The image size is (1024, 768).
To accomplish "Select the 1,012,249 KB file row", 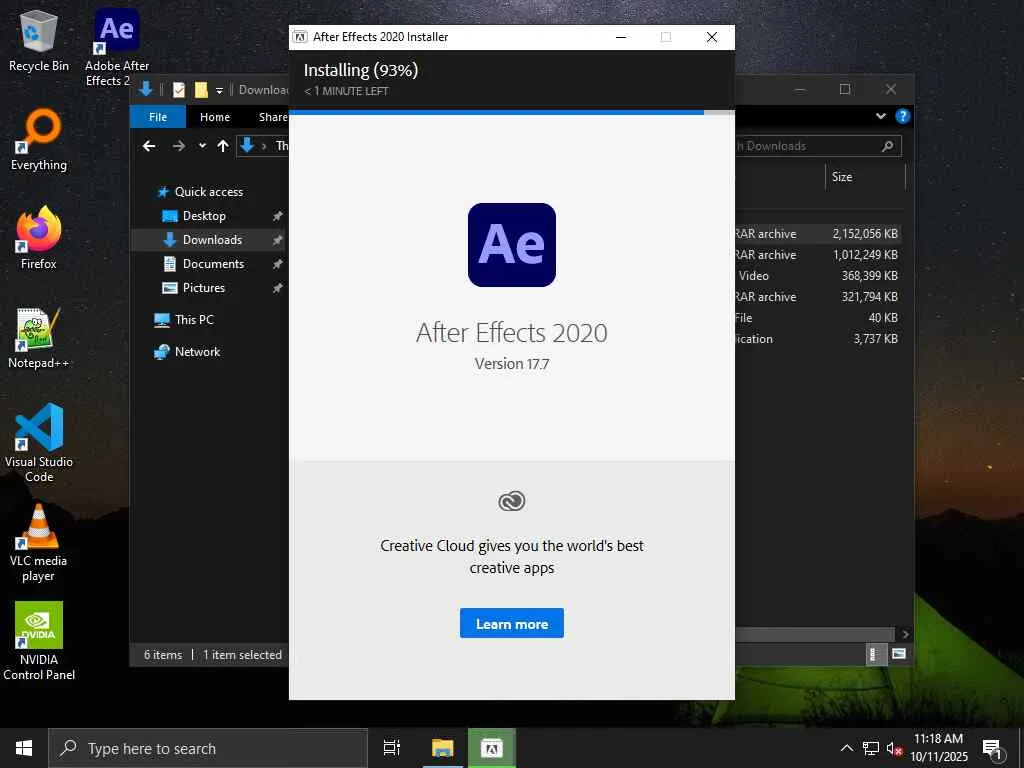I will pos(816,255).
